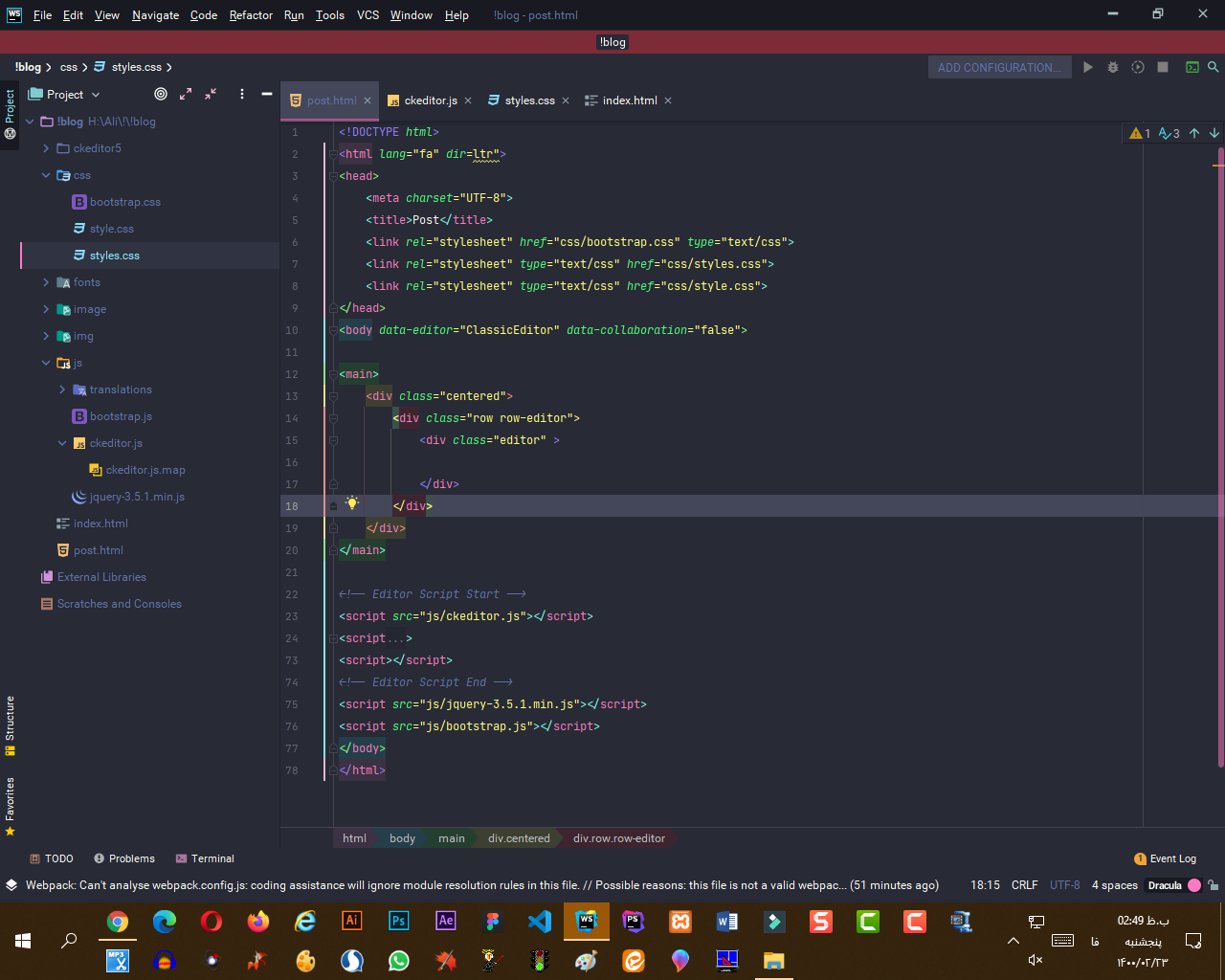Toggle the Problems tool window
1225x980 pixels.
coord(123,858)
